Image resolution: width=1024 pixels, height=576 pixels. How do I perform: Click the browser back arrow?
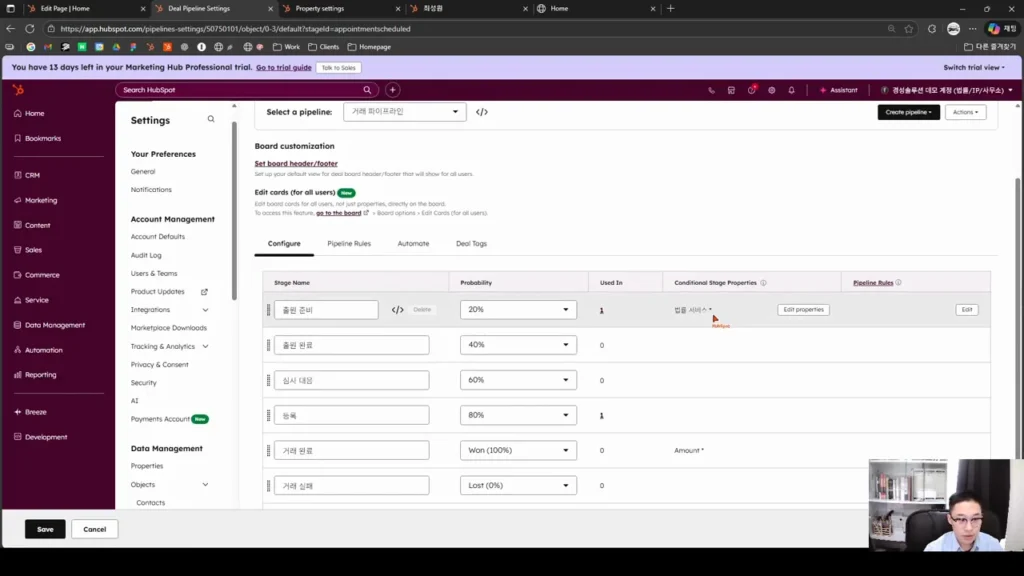coord(10,29)
